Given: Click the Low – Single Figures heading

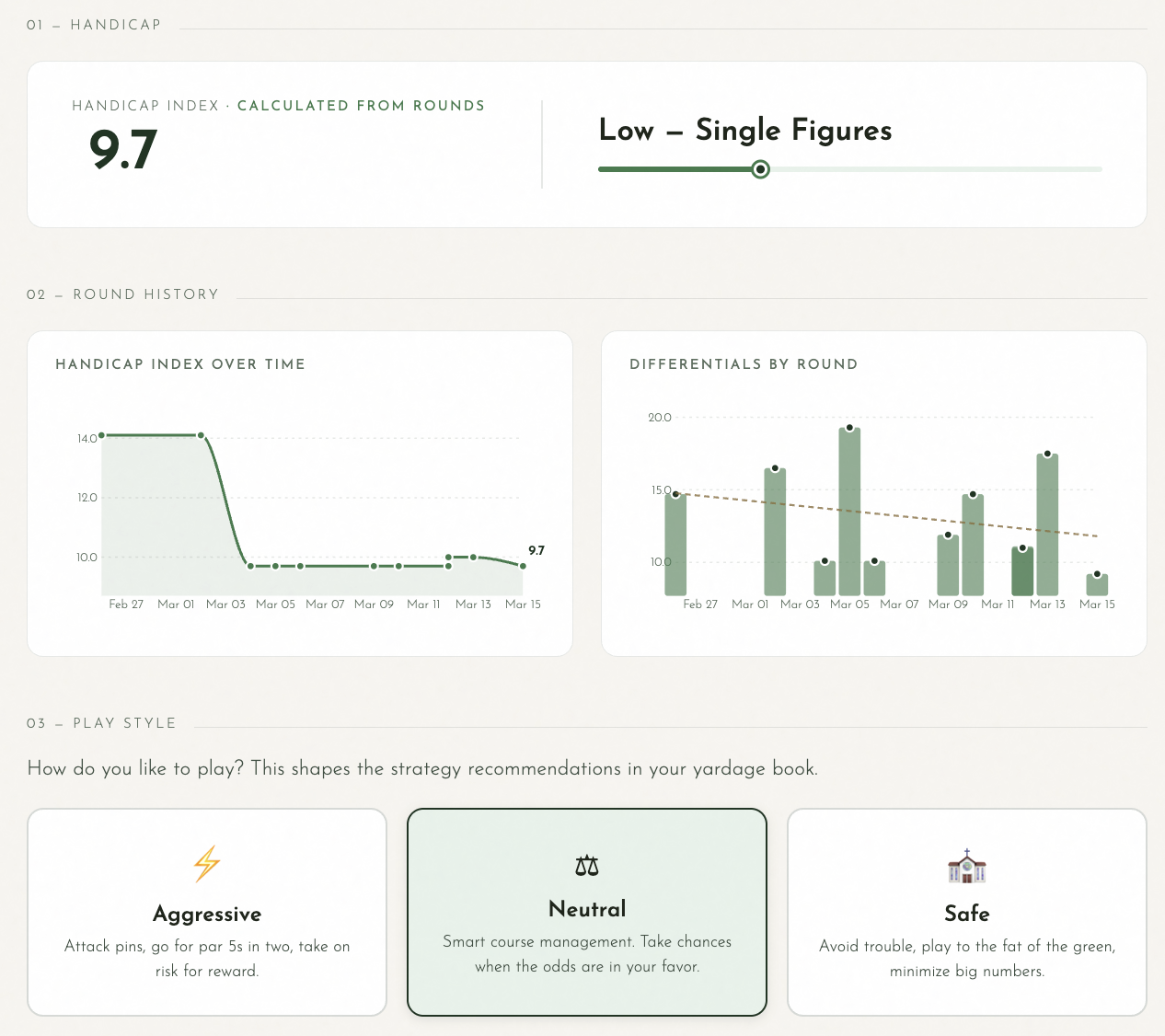Looking at the screenshot, I should coord(745,131).
